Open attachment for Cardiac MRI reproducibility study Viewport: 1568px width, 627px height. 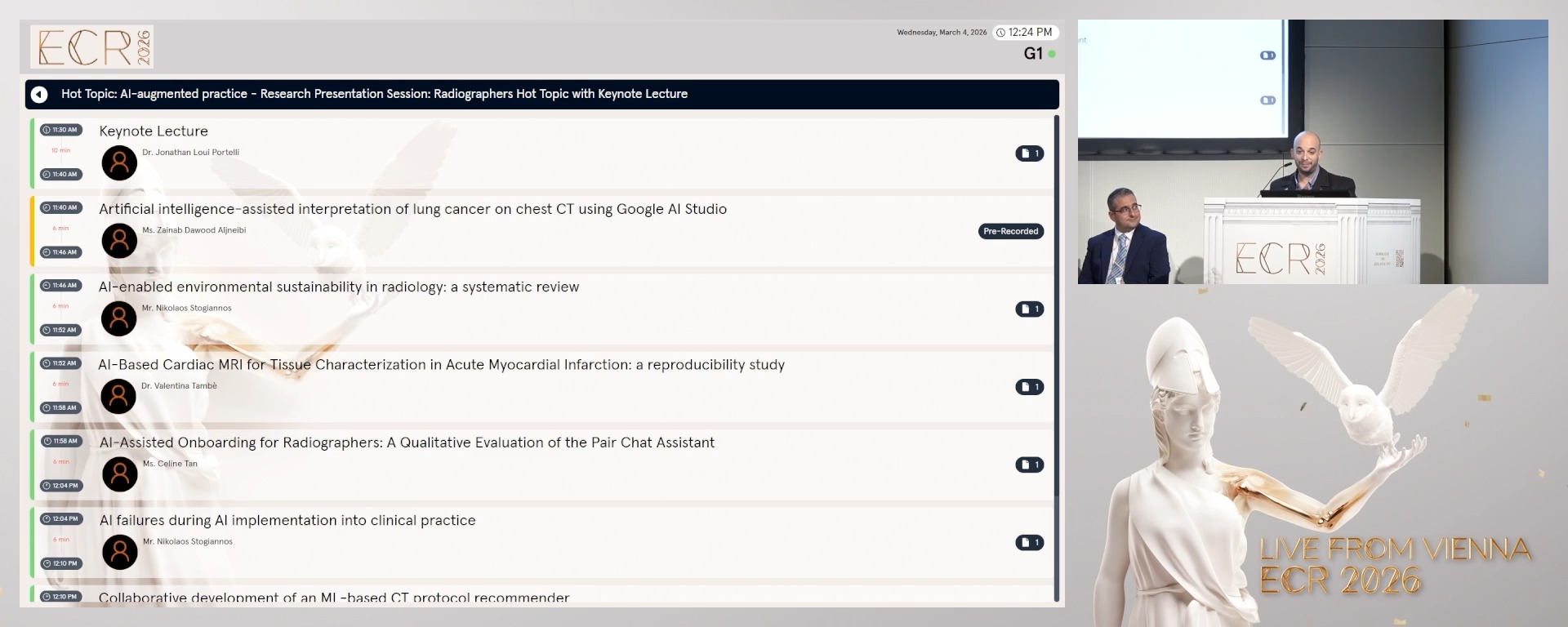pyautogui.click(x=1029, y=387)
